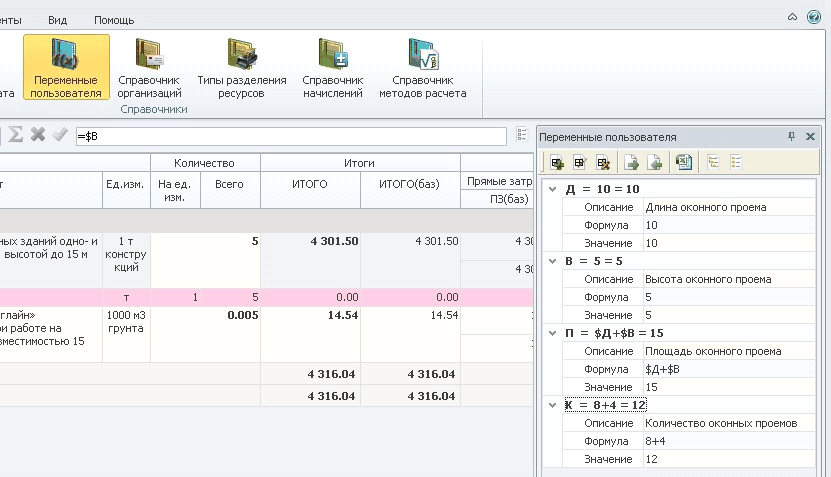This screenshot has width=831, height=477.
Task: Add a new user variable
Action: point(557,162)
